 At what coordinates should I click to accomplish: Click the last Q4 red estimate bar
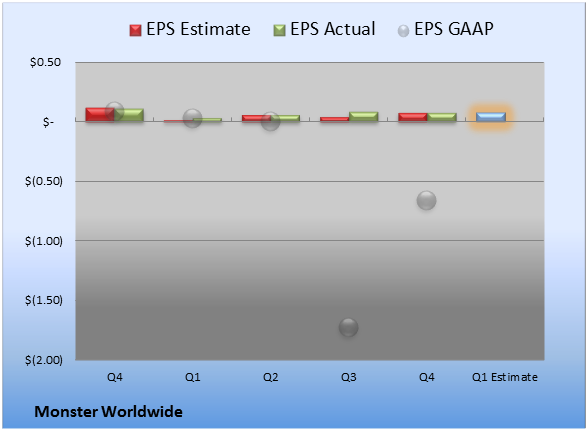click(x=413, y=117)
